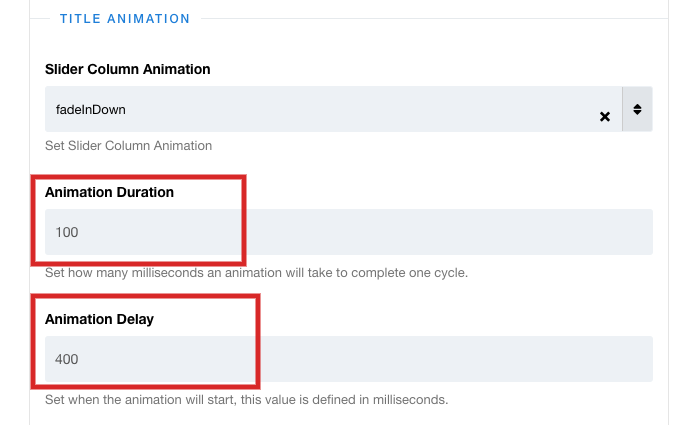Click the Animation Delay label
The width and height of the screenshot is (698, 425).
coord(99,319)
